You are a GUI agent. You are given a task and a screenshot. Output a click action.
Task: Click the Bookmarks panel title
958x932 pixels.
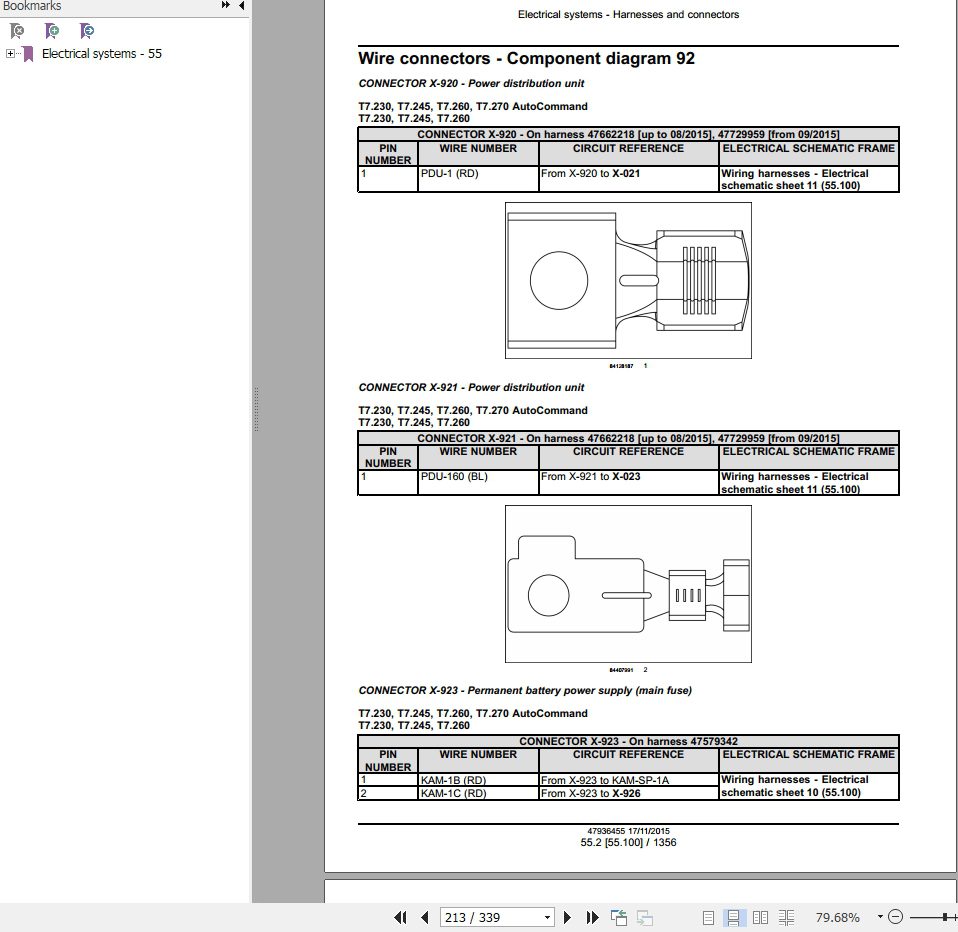(x=32, y=6)
